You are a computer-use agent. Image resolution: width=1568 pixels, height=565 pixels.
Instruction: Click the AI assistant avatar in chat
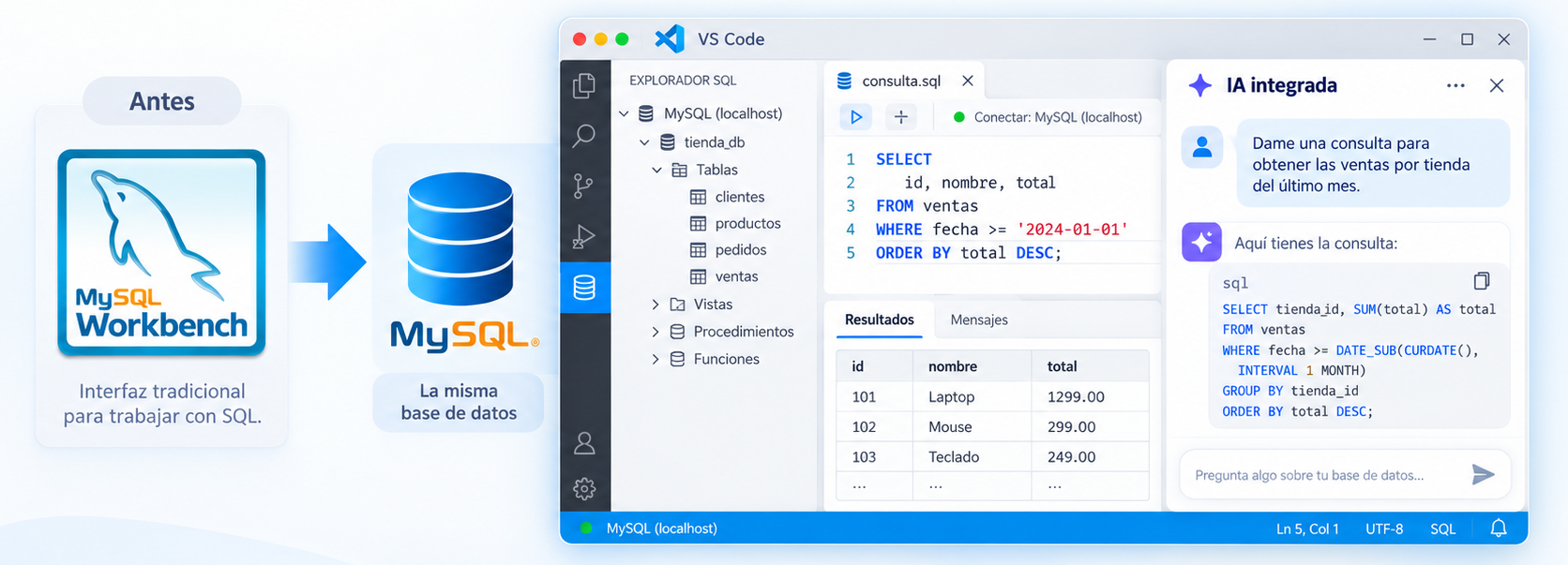point(1201,242)
